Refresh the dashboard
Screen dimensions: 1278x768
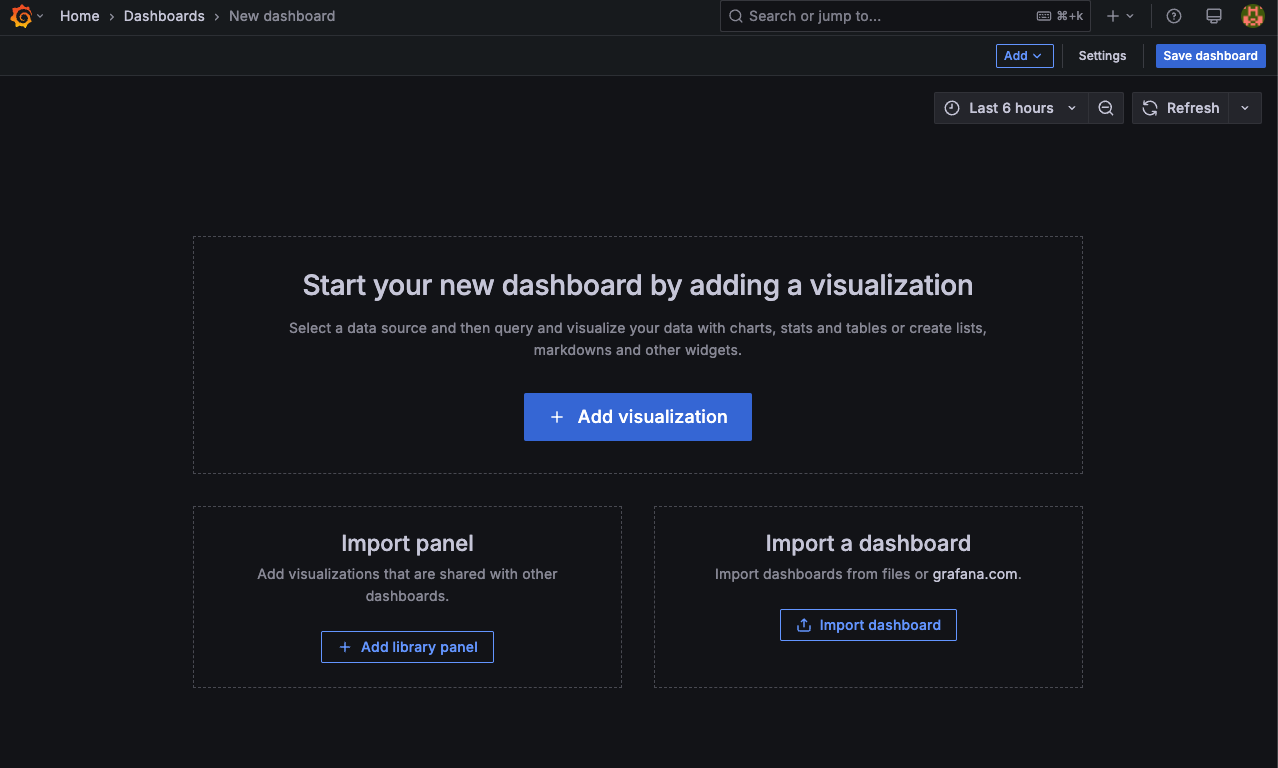point(1182,108)
